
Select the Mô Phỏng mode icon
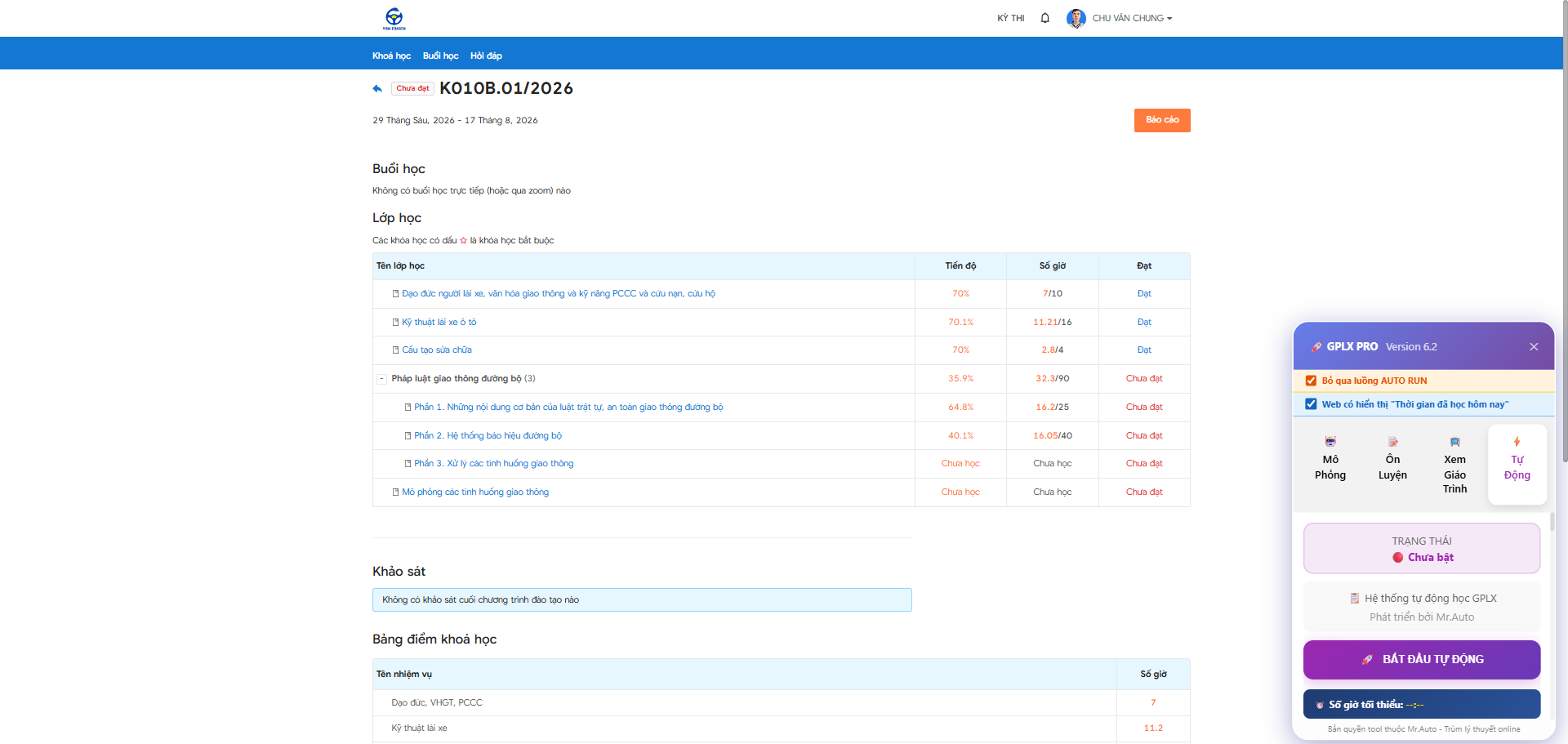click(1330, 442)
